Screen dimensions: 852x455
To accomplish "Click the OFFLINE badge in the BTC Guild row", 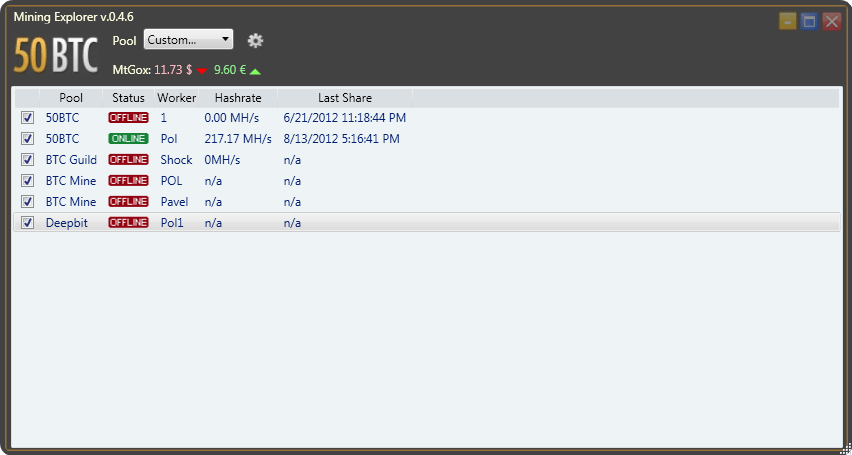I will tap(128, 160).
